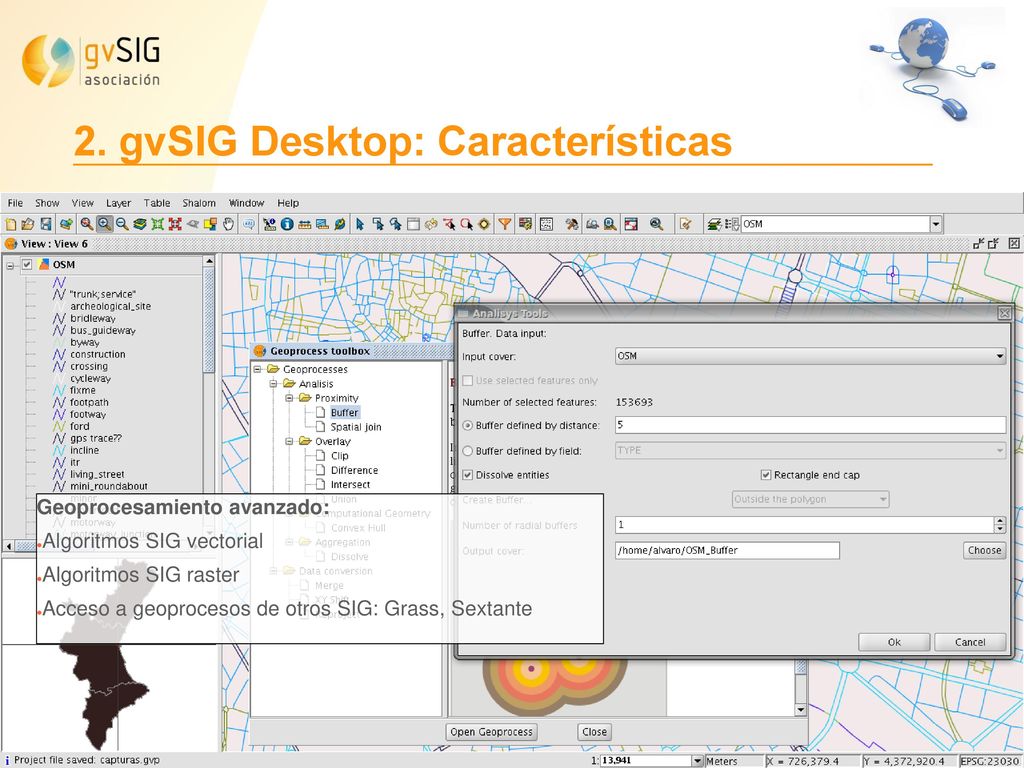
Task: Click Close in Geoprocess toolbox
Action: tap(594, 732)
